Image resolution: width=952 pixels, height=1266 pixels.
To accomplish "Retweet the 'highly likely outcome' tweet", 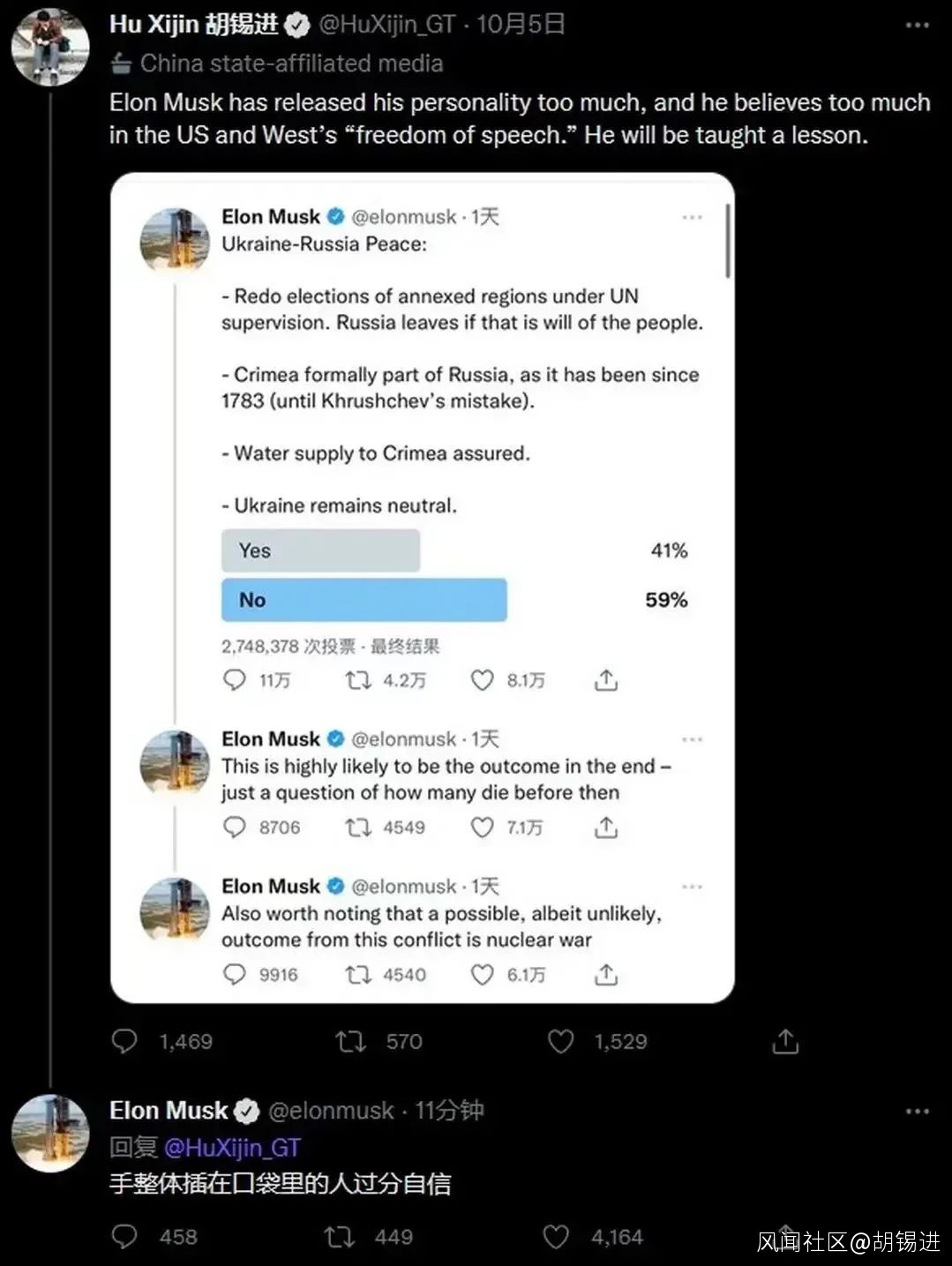I will pos(358,828).
